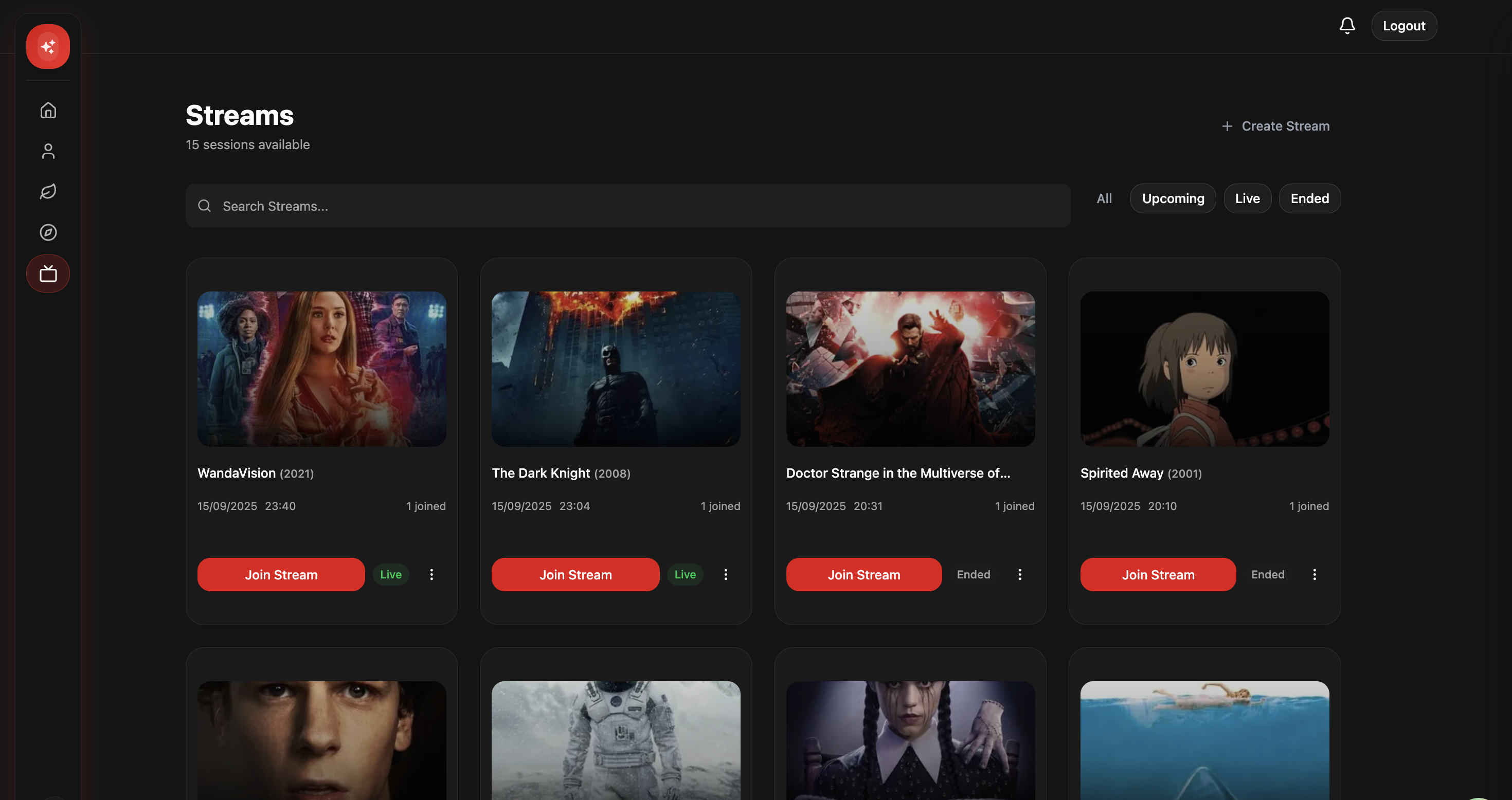Click Create Stream
This screenshot has width=1512, height=800.
pos(1275,126)
